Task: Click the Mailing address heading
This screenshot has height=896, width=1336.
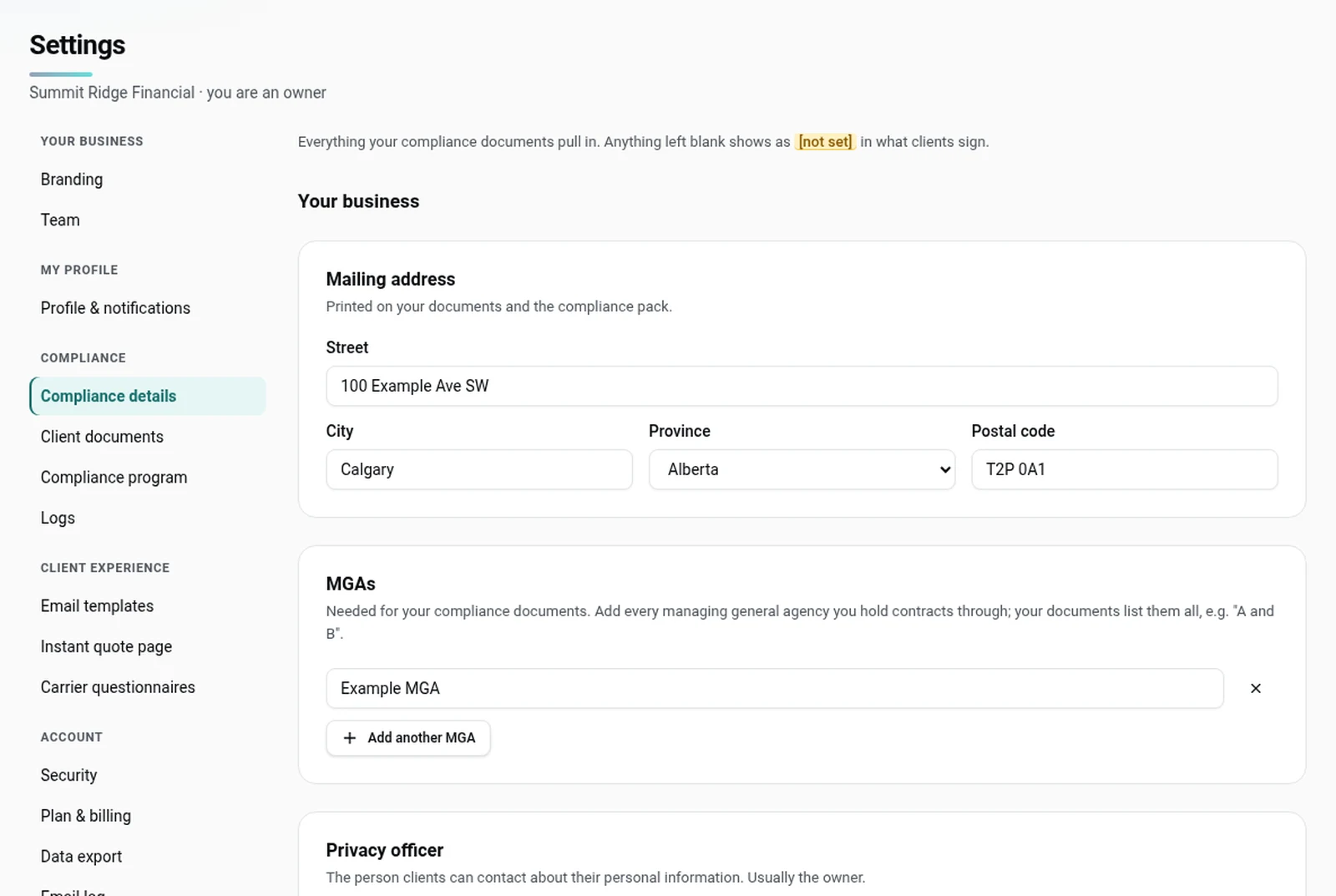Action: tap(391, 279)
